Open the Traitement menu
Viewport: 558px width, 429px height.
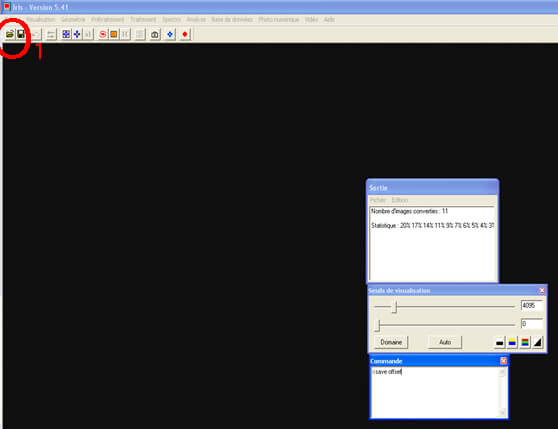143,20
